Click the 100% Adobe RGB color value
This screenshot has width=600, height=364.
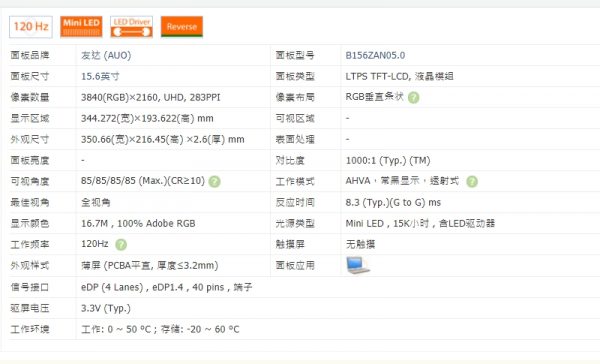(x=156, y=224)
